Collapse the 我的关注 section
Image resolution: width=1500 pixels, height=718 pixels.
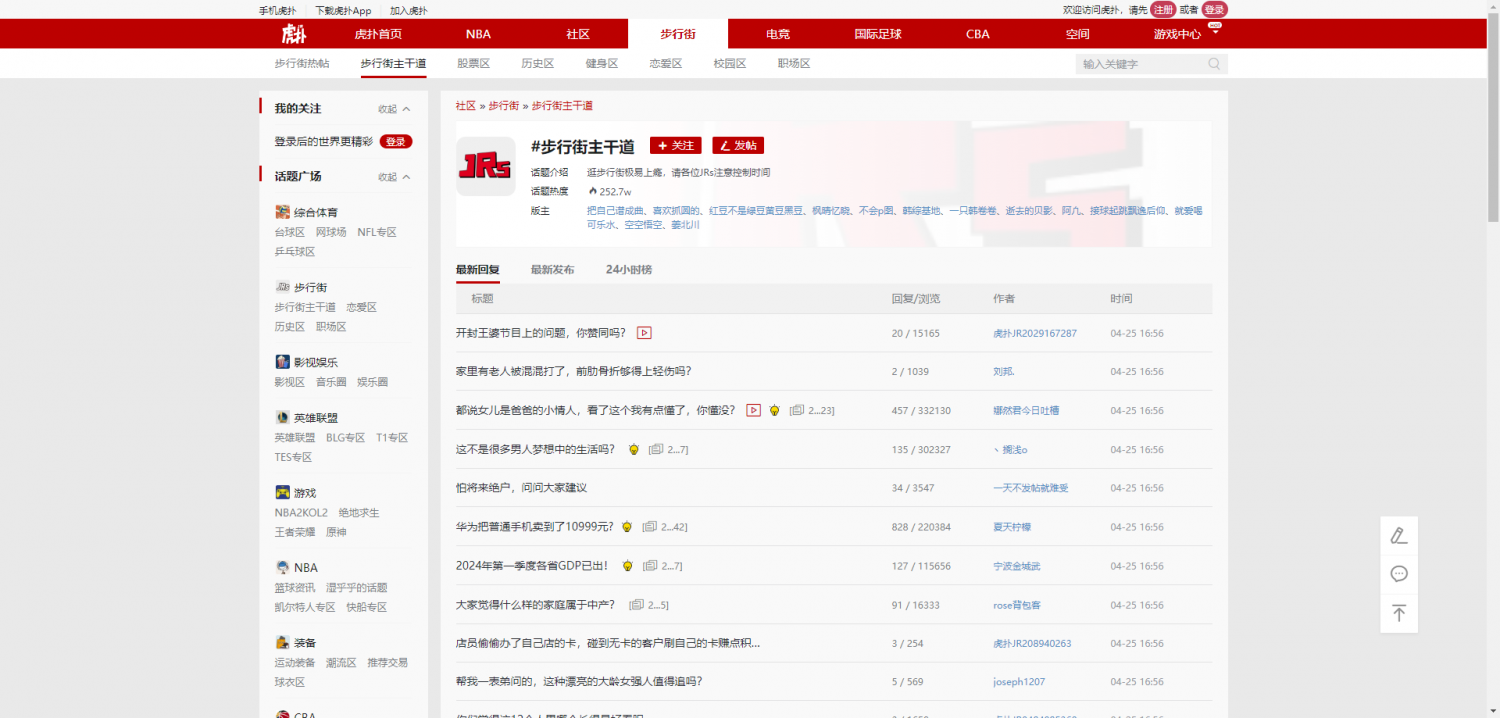tap(394, 109)
